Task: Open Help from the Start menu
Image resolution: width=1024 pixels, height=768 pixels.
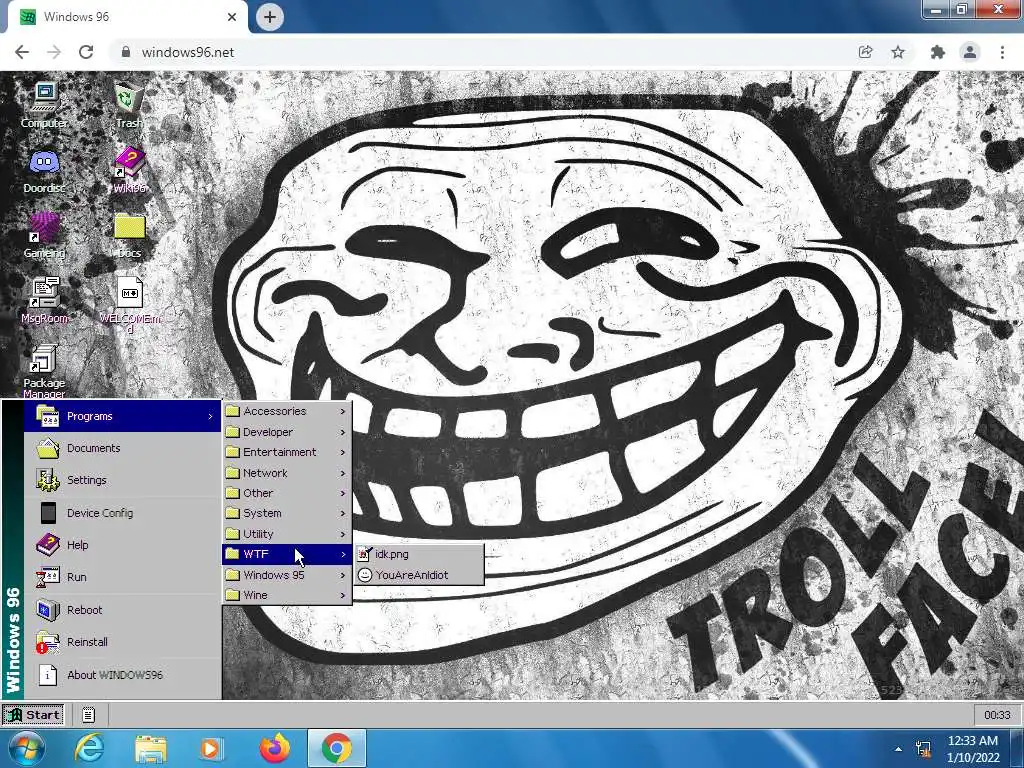Action: tap(123, 545)
